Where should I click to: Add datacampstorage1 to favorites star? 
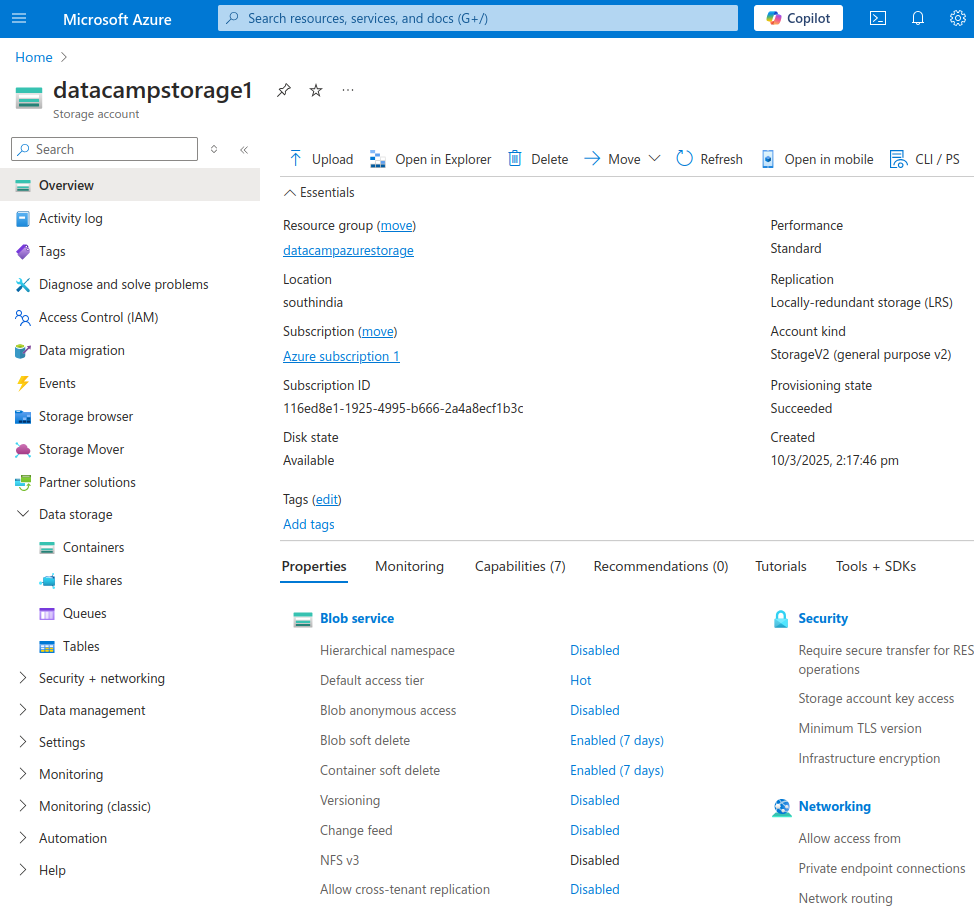[316, 90]
